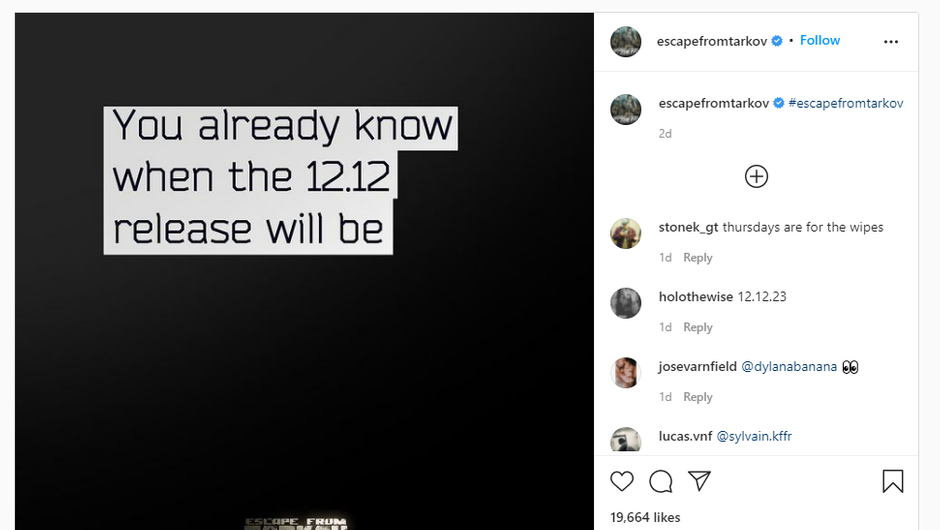The image size is (940, 530).
Task: Open the @dylanabanana mention
Action: pyautogui.click(x=789, y=366)
